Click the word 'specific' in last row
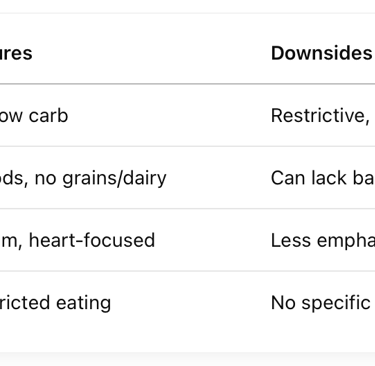 336,303
